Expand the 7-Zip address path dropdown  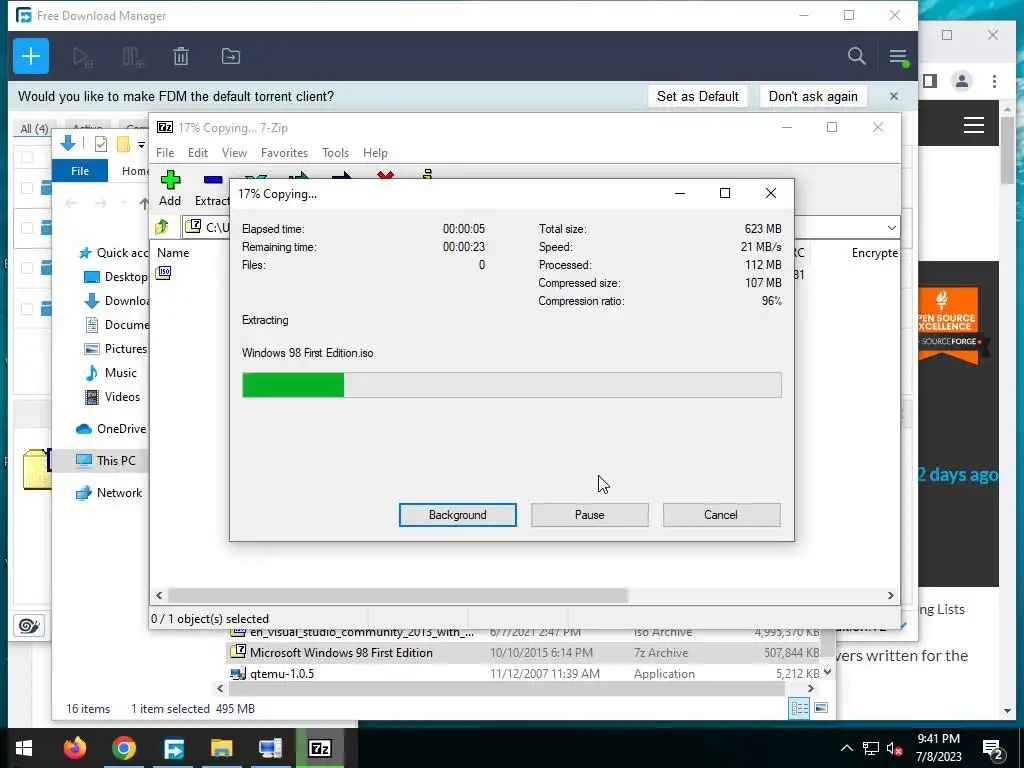tap(891, 227)
